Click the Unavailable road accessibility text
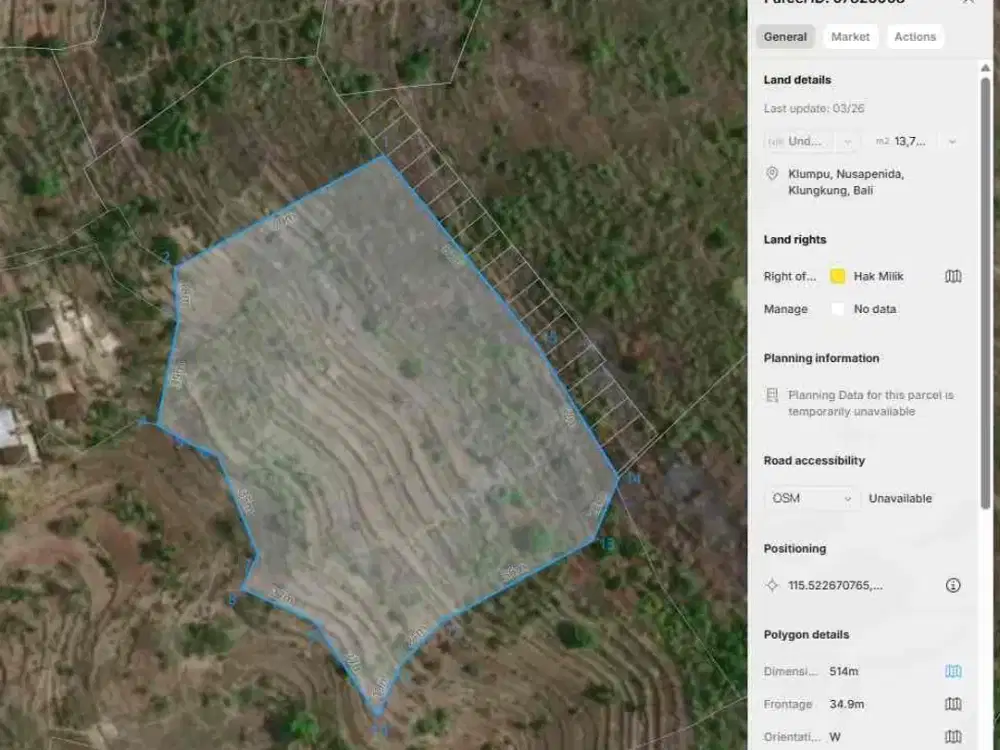This screenshot has width=1000, height=750. click(x=900, y=498)
